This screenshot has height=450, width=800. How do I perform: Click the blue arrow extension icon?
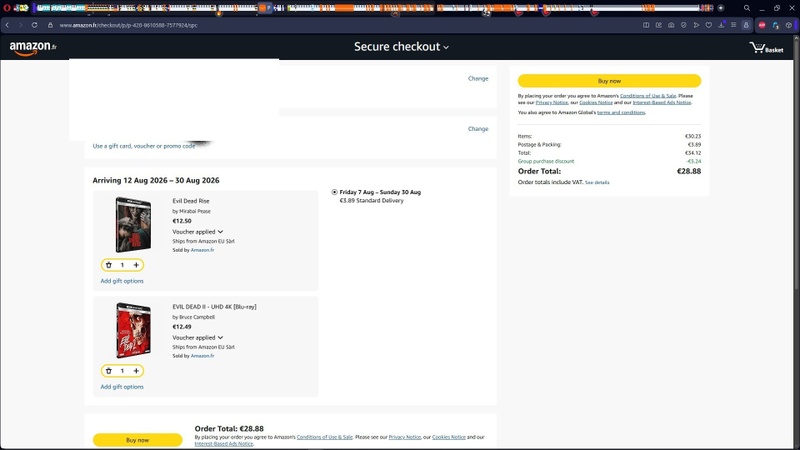coord(776,25)
